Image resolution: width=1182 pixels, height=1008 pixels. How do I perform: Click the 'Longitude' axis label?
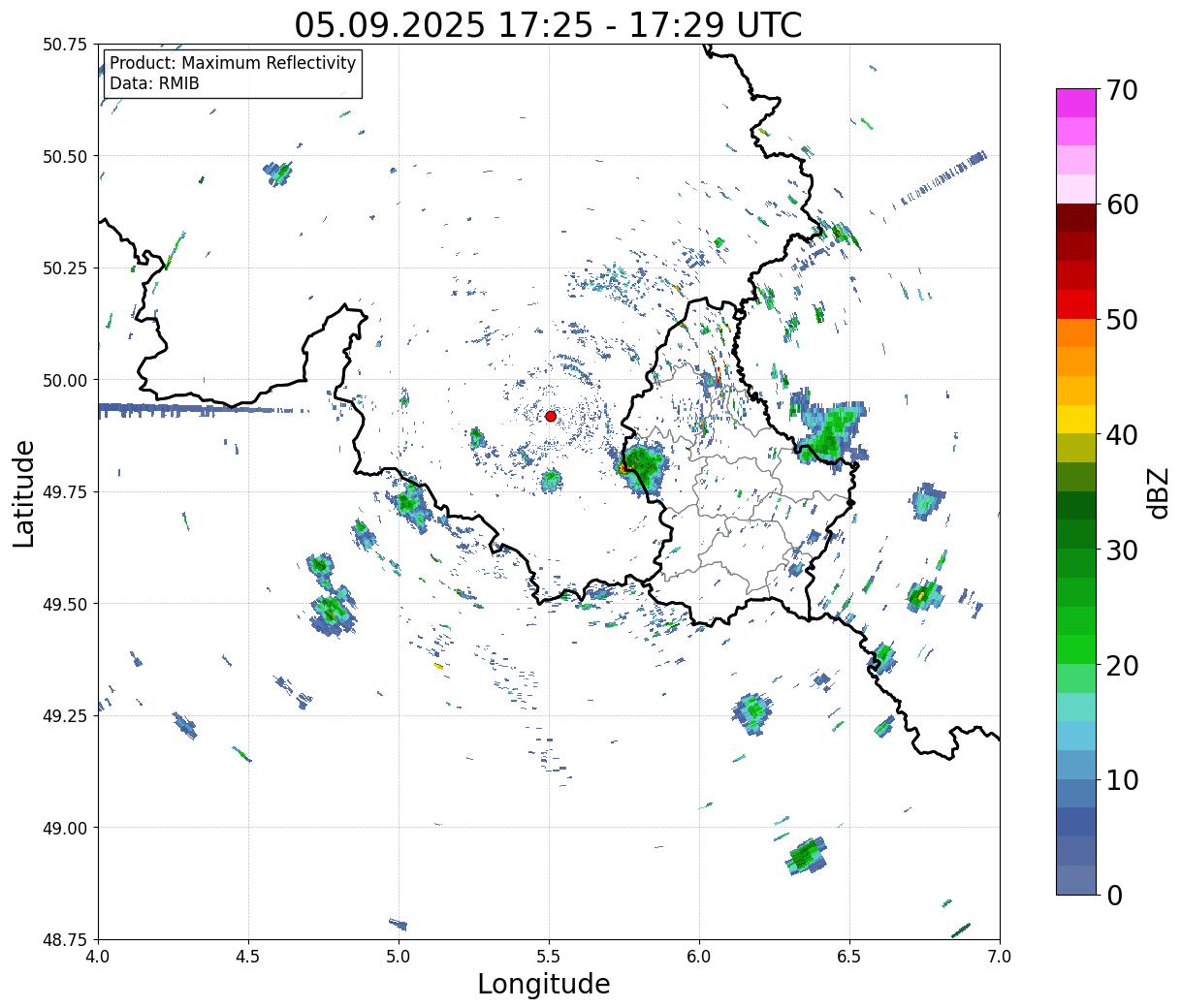coord(544,984)
